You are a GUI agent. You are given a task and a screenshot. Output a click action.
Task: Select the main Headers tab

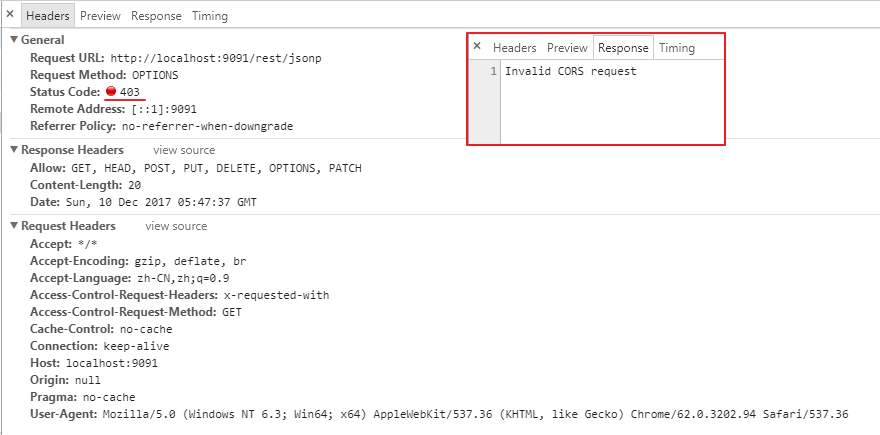[x=48, y=16]
